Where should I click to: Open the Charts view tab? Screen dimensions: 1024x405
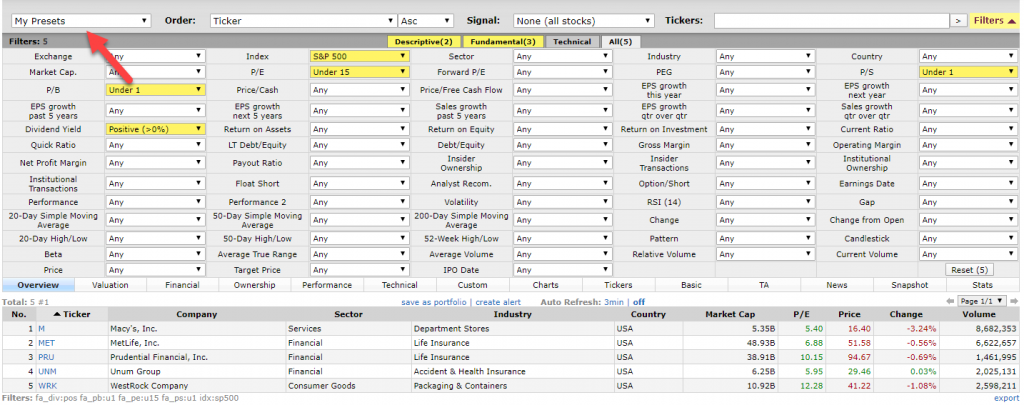click(545, 285)
